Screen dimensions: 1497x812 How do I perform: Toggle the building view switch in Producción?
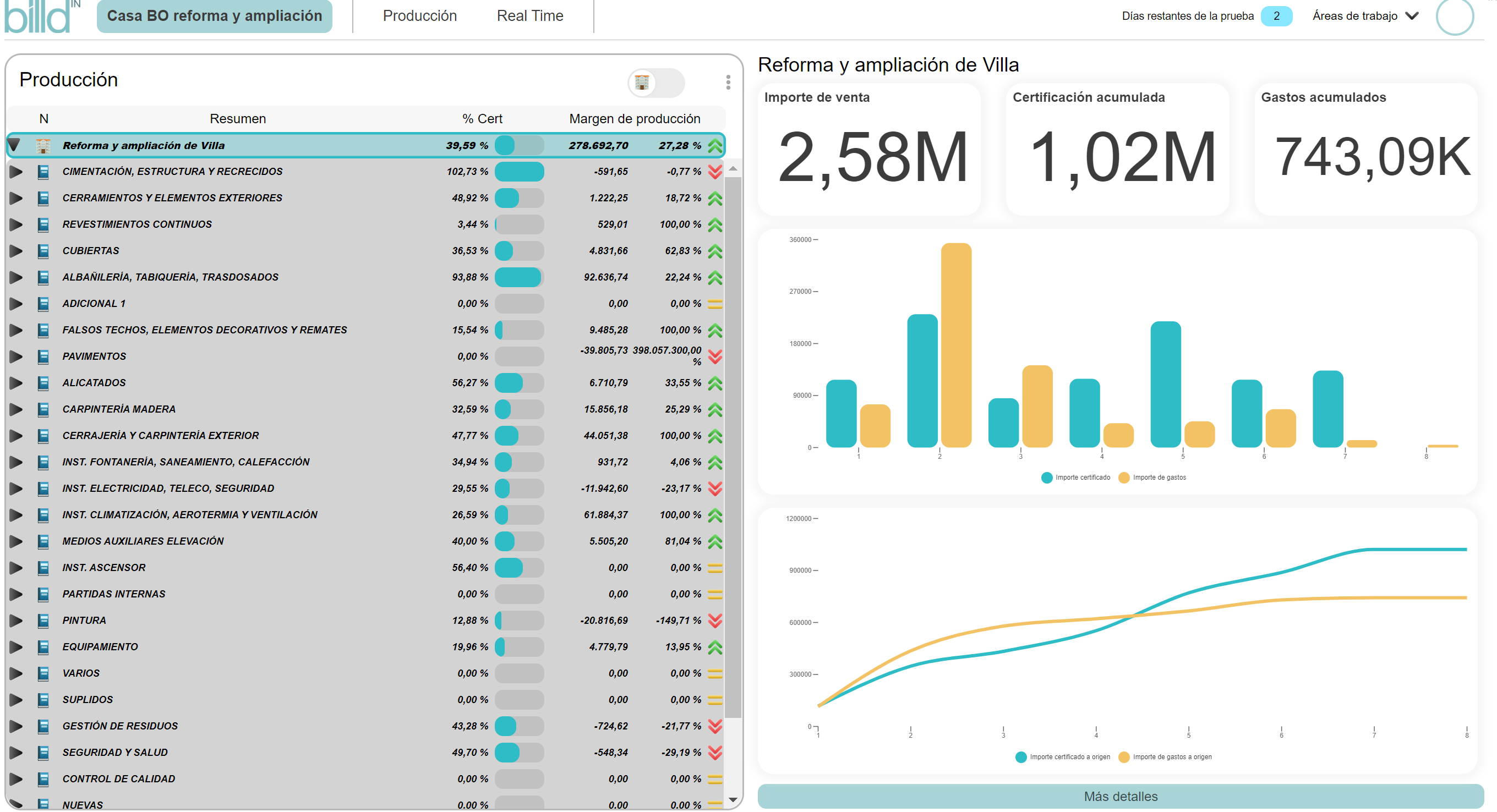point(656,83)
